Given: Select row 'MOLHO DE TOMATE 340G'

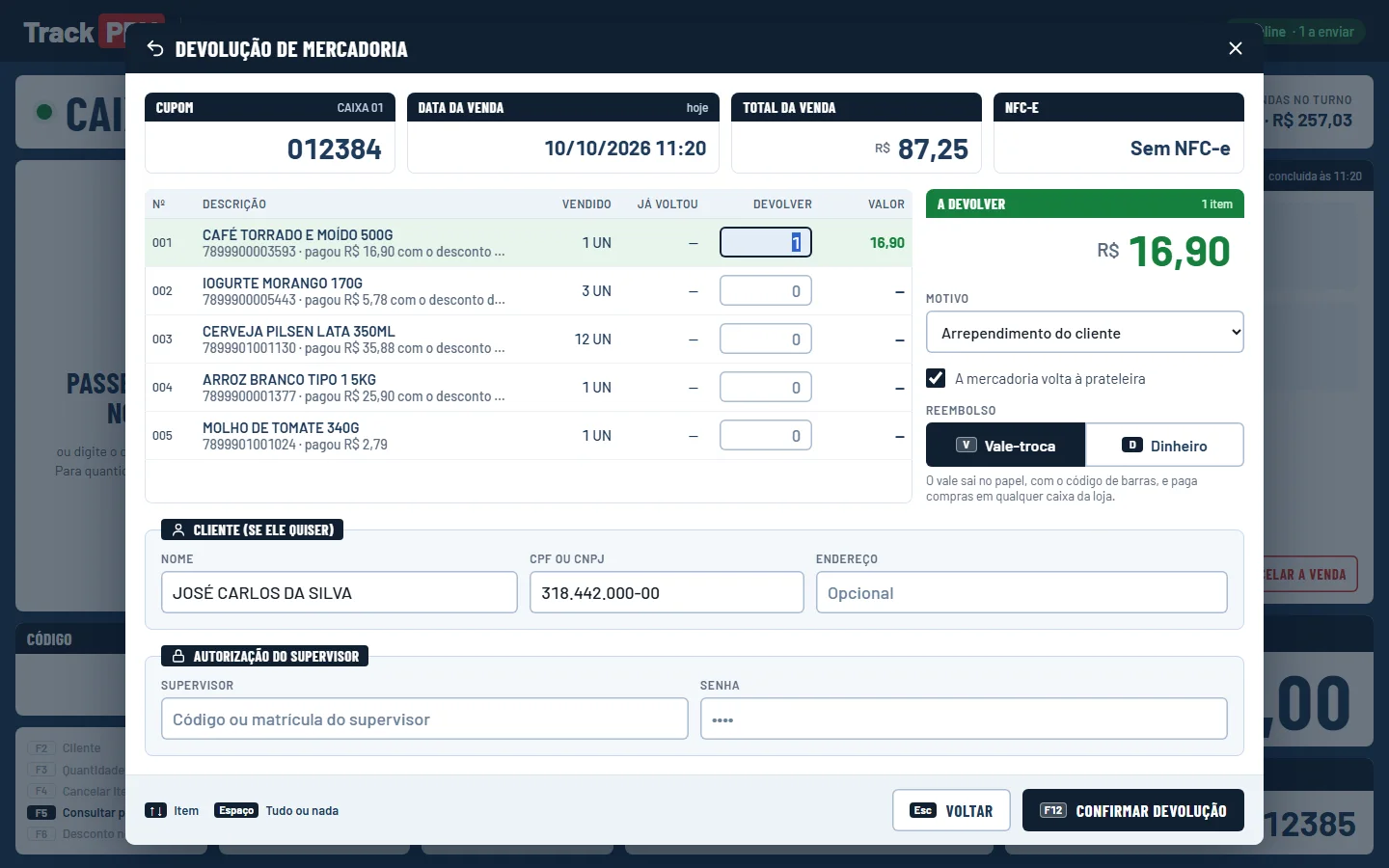Looking at the screenshot, I should [529, 435].
